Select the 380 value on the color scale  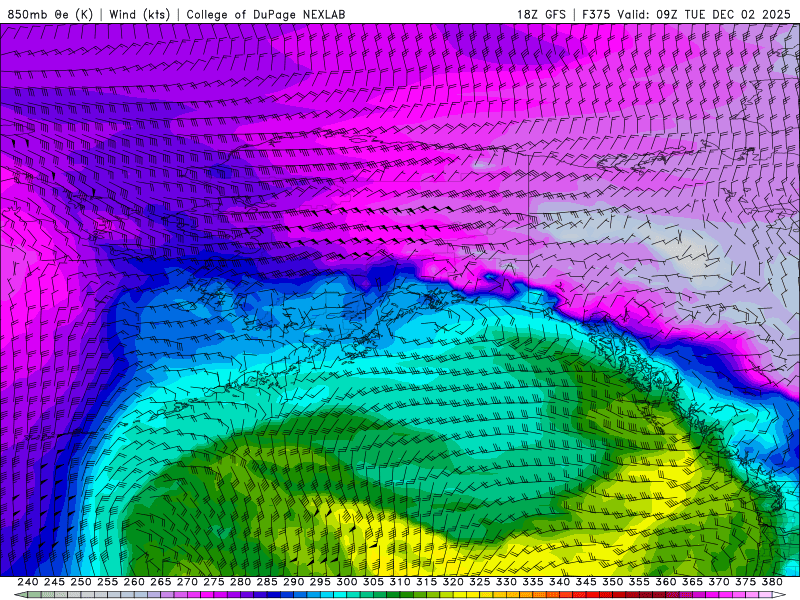tap(772, 582)
